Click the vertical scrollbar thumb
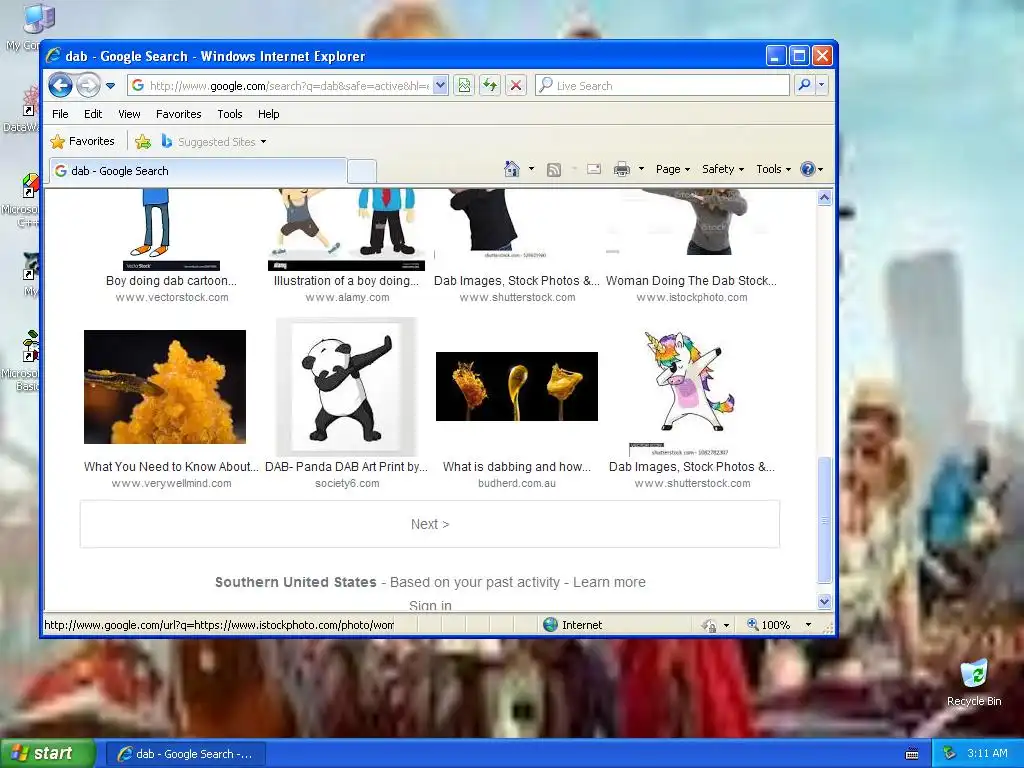Screen dimensions: 1024x768 pyautogui.click(x=824, y=520)
